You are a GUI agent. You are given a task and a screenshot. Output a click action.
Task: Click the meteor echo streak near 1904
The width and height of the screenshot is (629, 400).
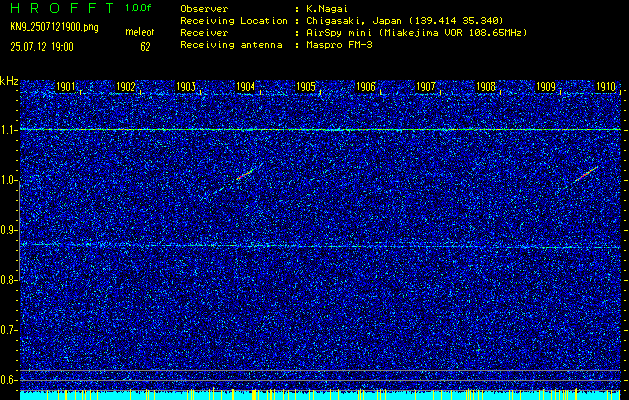coord(245,174)
